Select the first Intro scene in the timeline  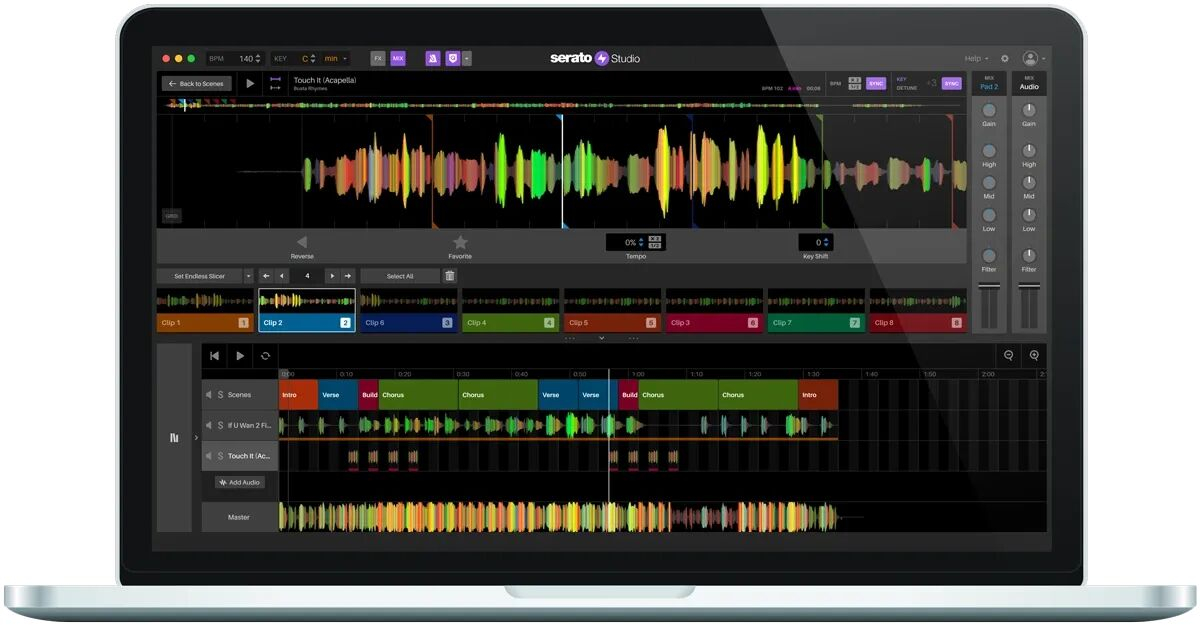pyautogui.click(x=298, y=395)
